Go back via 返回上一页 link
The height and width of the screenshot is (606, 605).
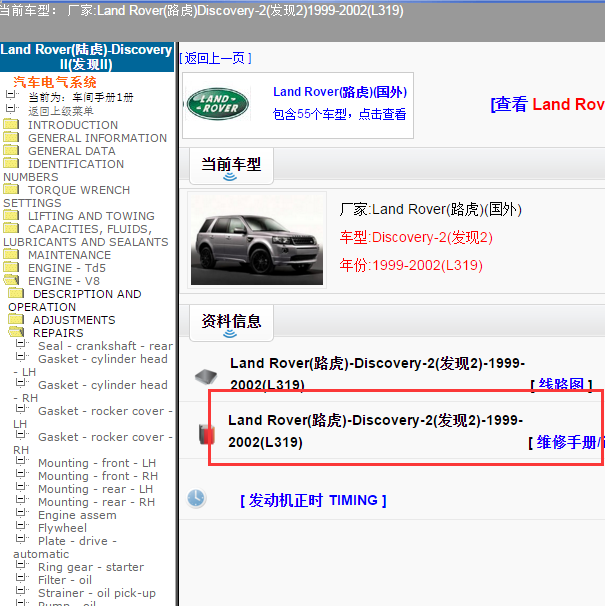click(x=216, y=58)
